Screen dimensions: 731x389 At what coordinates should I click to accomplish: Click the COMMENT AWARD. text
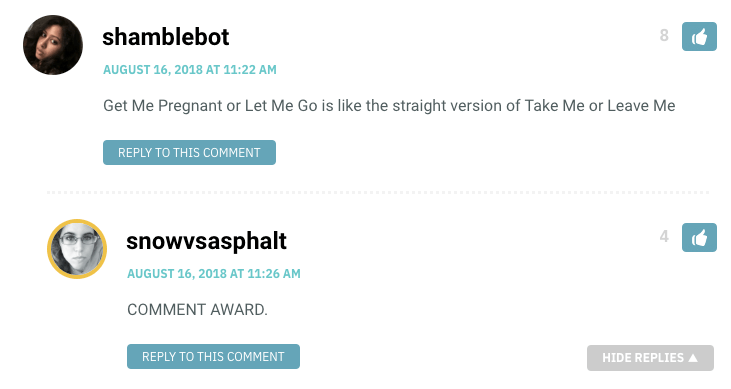(x=197, y=310)
